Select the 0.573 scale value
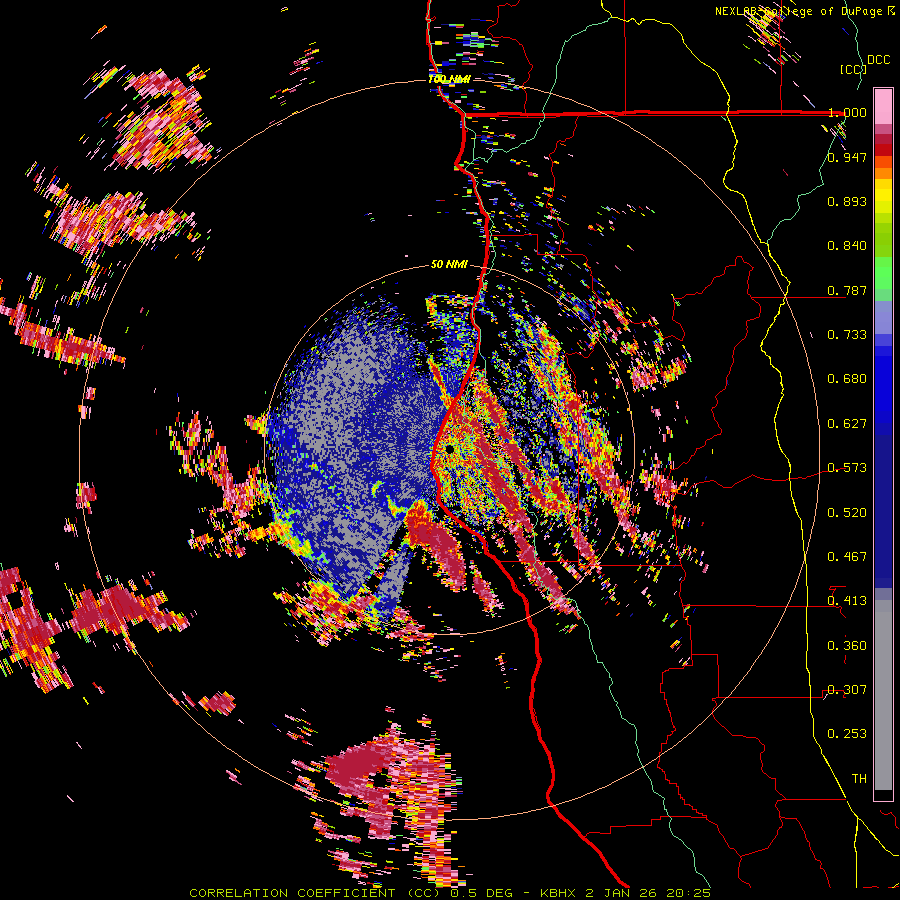The image size is (900, 900). pyautogui.click(x=847, y=468)
